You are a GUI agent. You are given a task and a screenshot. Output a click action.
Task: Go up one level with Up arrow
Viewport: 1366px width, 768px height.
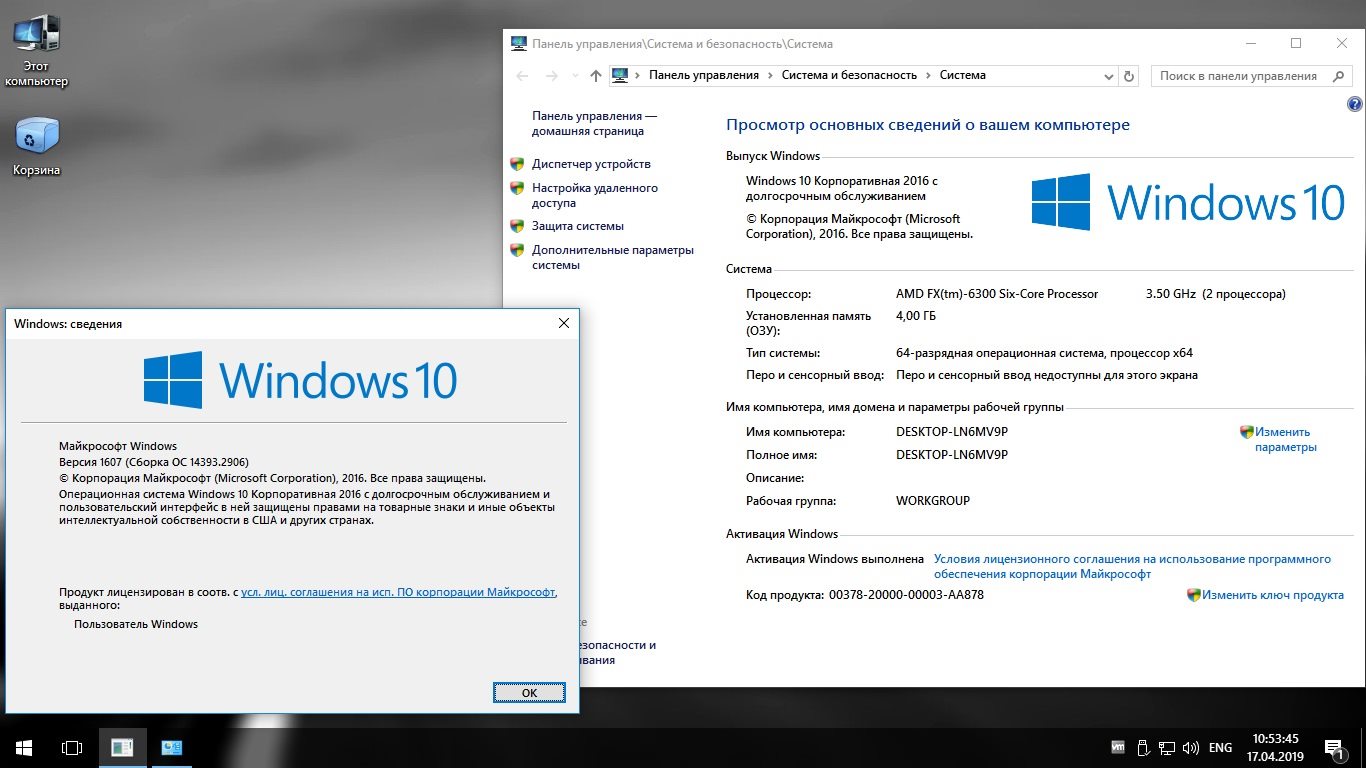[x=596, y=76]
